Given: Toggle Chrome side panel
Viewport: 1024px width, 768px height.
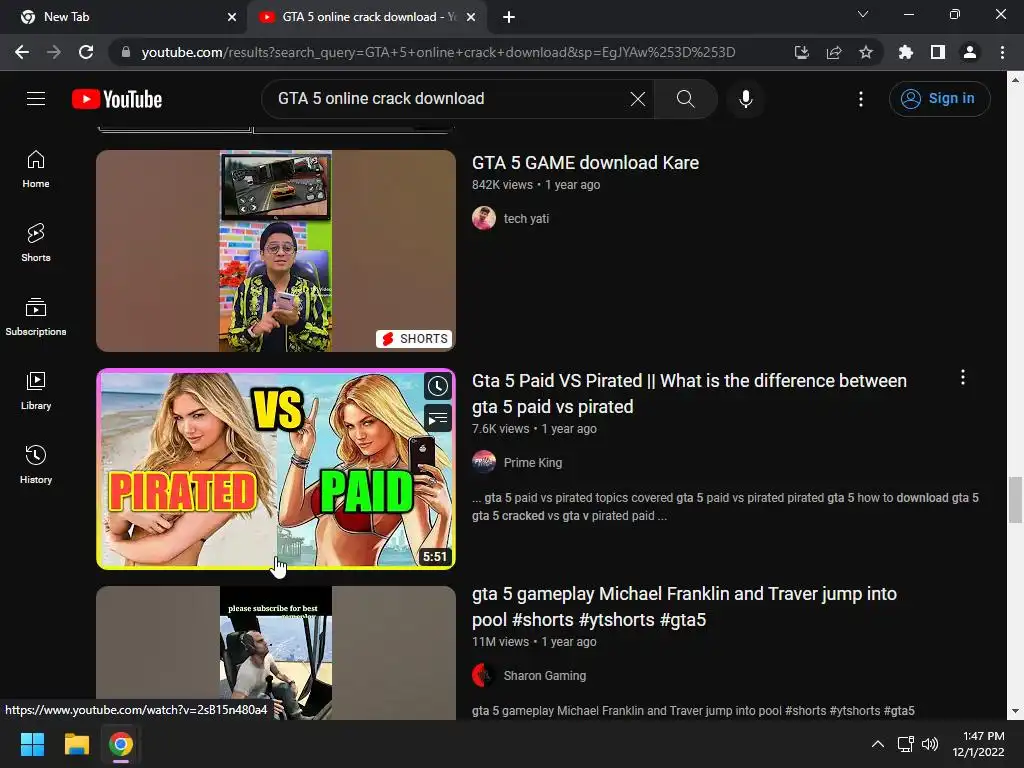Looking at the screenshot, I should pos(938,52).
